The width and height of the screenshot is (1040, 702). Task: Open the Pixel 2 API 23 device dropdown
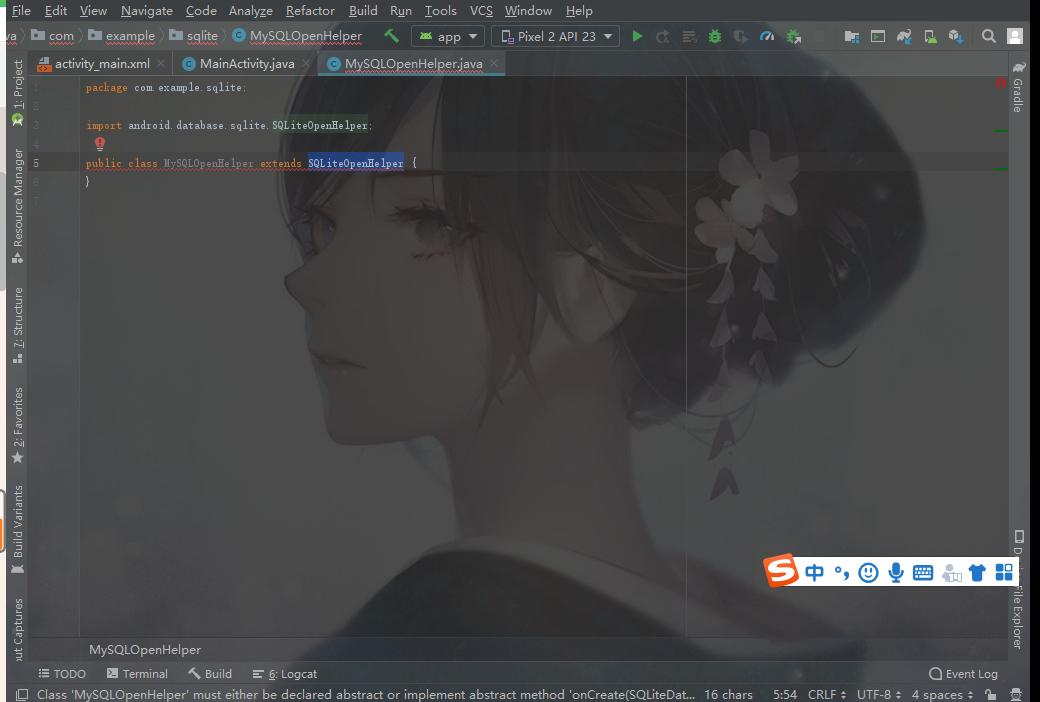556,36
